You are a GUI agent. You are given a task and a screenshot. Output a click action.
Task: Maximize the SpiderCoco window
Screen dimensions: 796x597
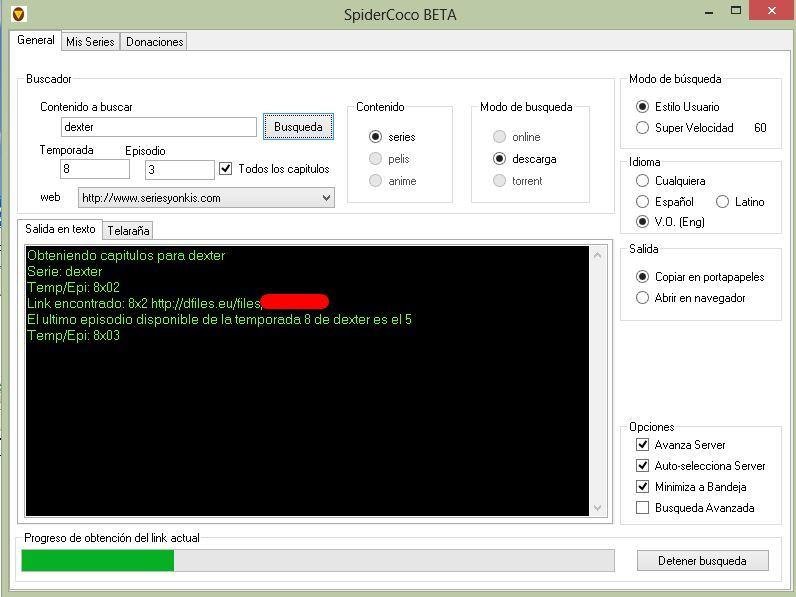tap(736, 10)
